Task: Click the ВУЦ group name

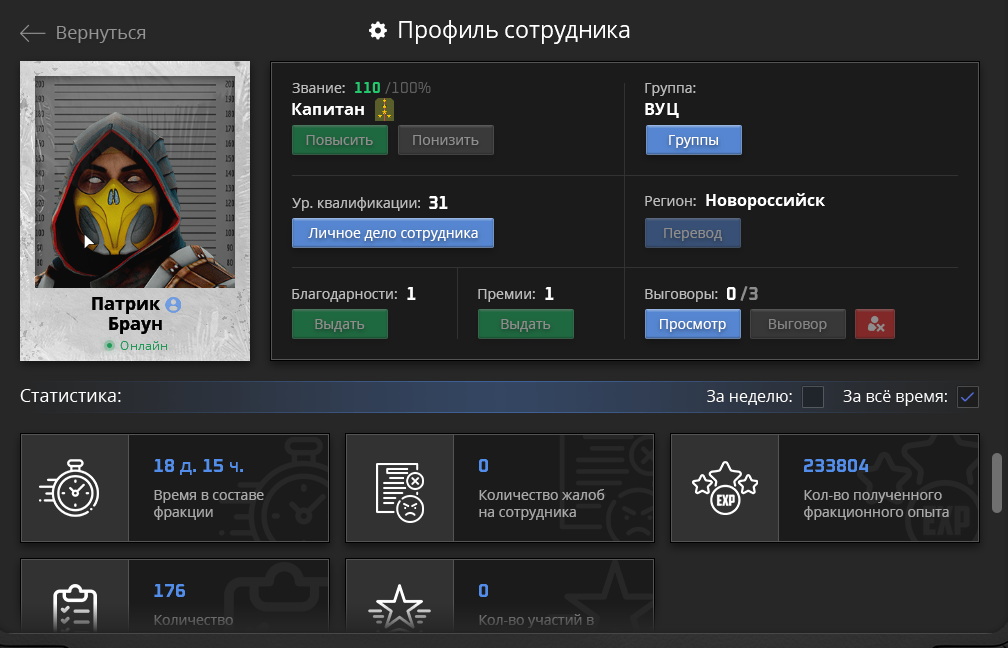Action: 662,109
